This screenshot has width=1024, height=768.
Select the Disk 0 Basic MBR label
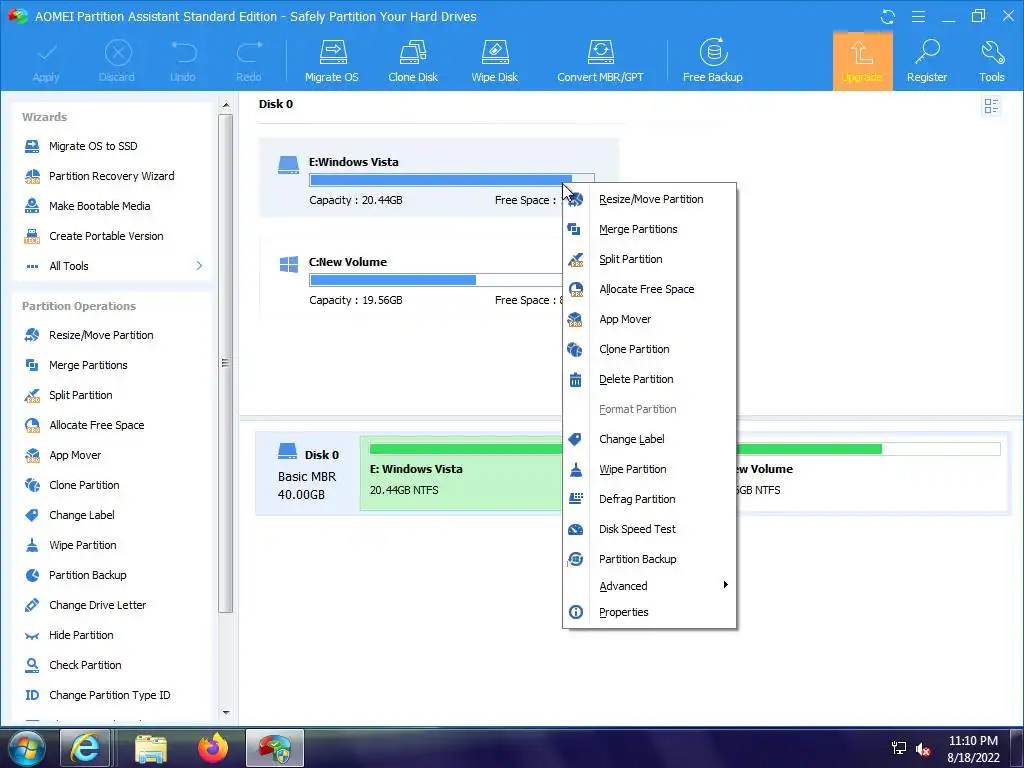307,475
